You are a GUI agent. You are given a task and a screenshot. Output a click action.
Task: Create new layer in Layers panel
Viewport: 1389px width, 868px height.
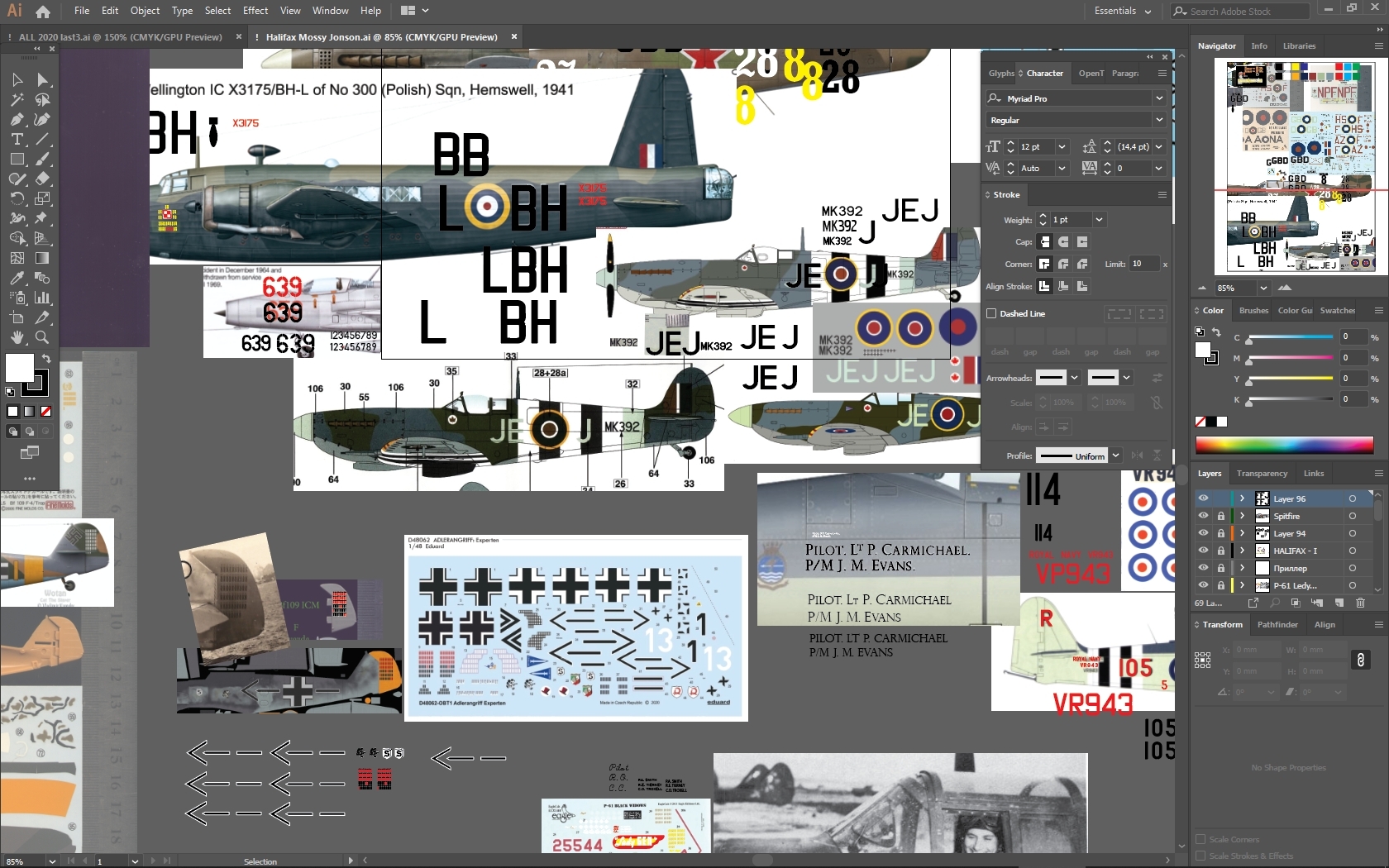pyautogui.click(x=1339, y=603)
